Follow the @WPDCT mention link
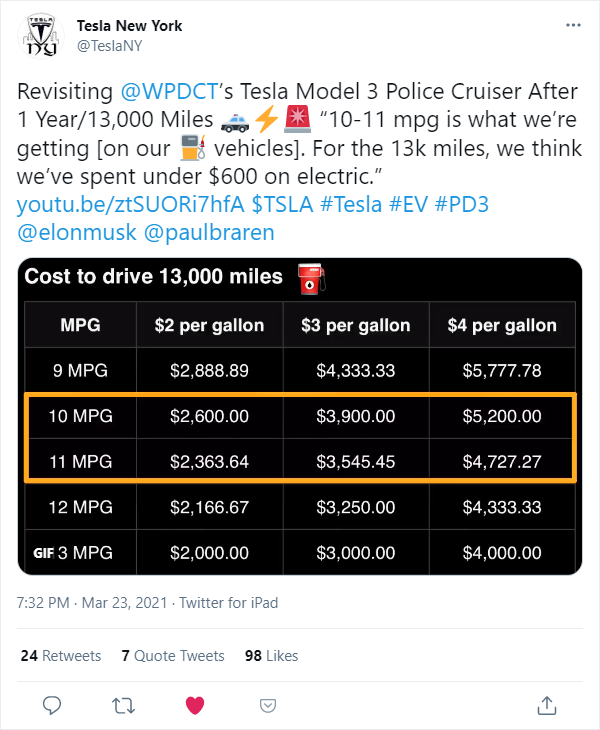Image resolution: width=600 pixels, height=730 pixels. pos(169,91)
